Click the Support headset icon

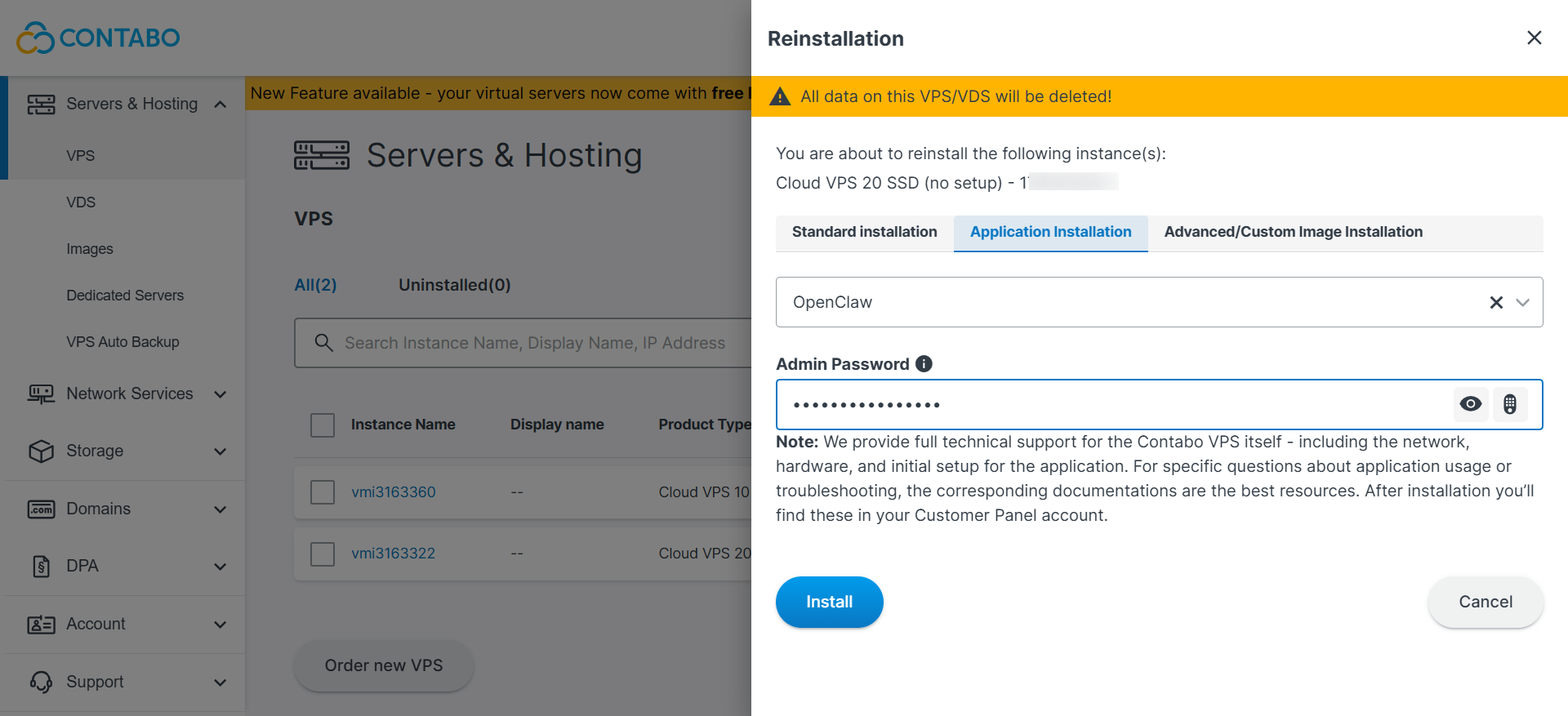pyautogui.click(x=41, y=682)
